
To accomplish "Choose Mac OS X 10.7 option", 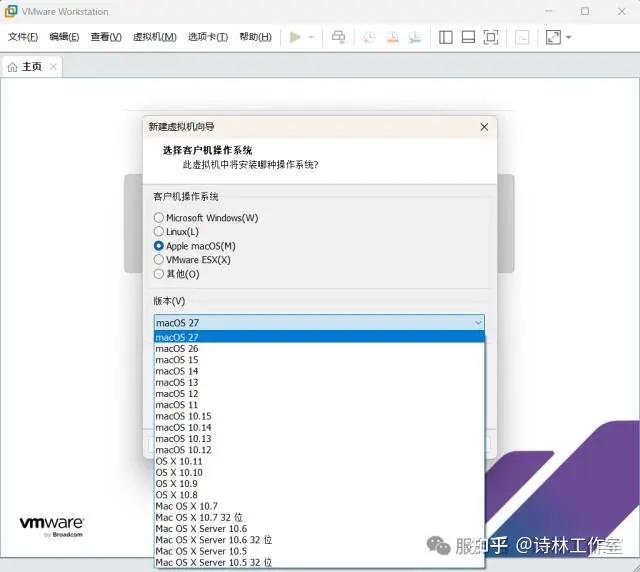I will (x=319, y=506).
